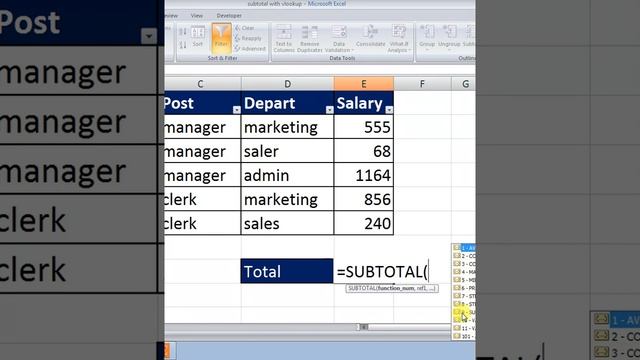Choose option 3 in function_num list
The height and width of the screenshot is (360, 640).
tap(464, 264)
